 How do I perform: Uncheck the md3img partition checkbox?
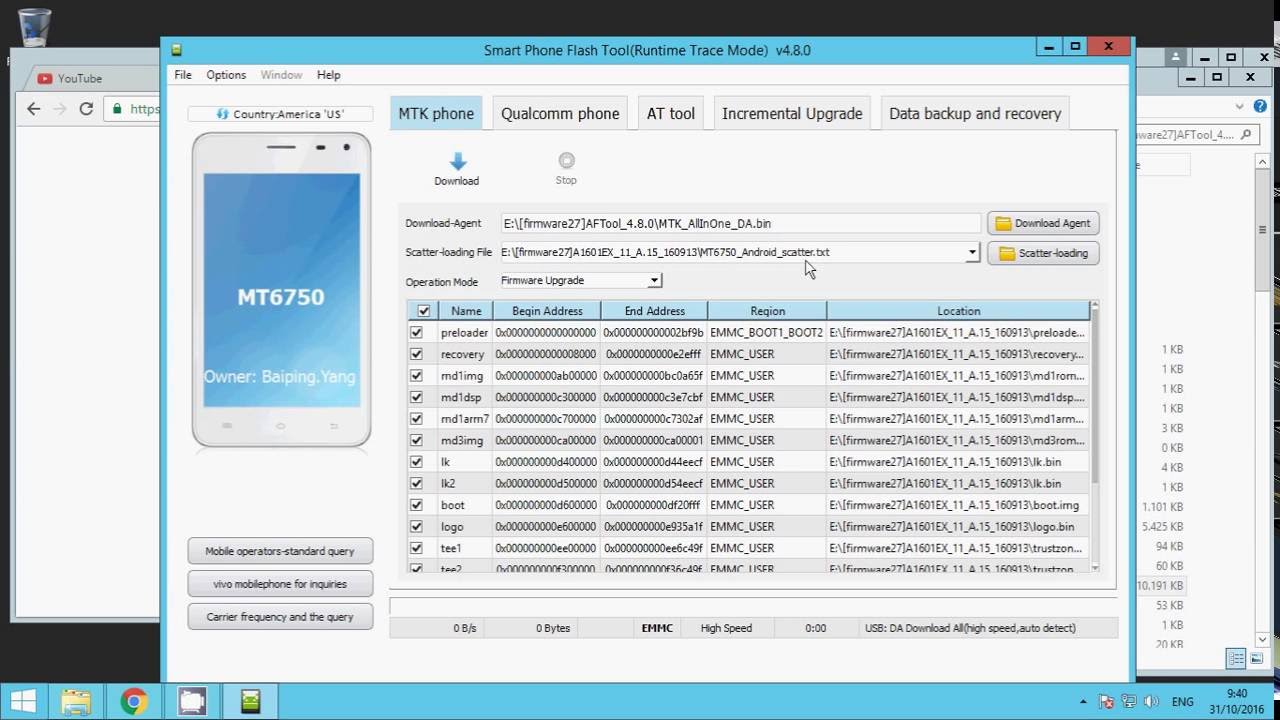tap(417, 440)
